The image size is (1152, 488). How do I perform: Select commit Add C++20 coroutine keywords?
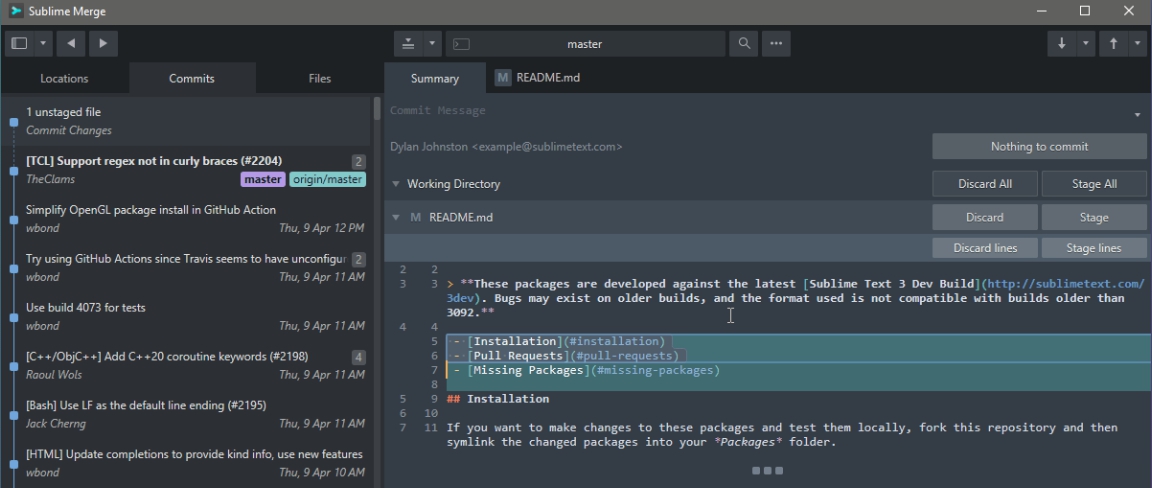click(x=187, y=365)
